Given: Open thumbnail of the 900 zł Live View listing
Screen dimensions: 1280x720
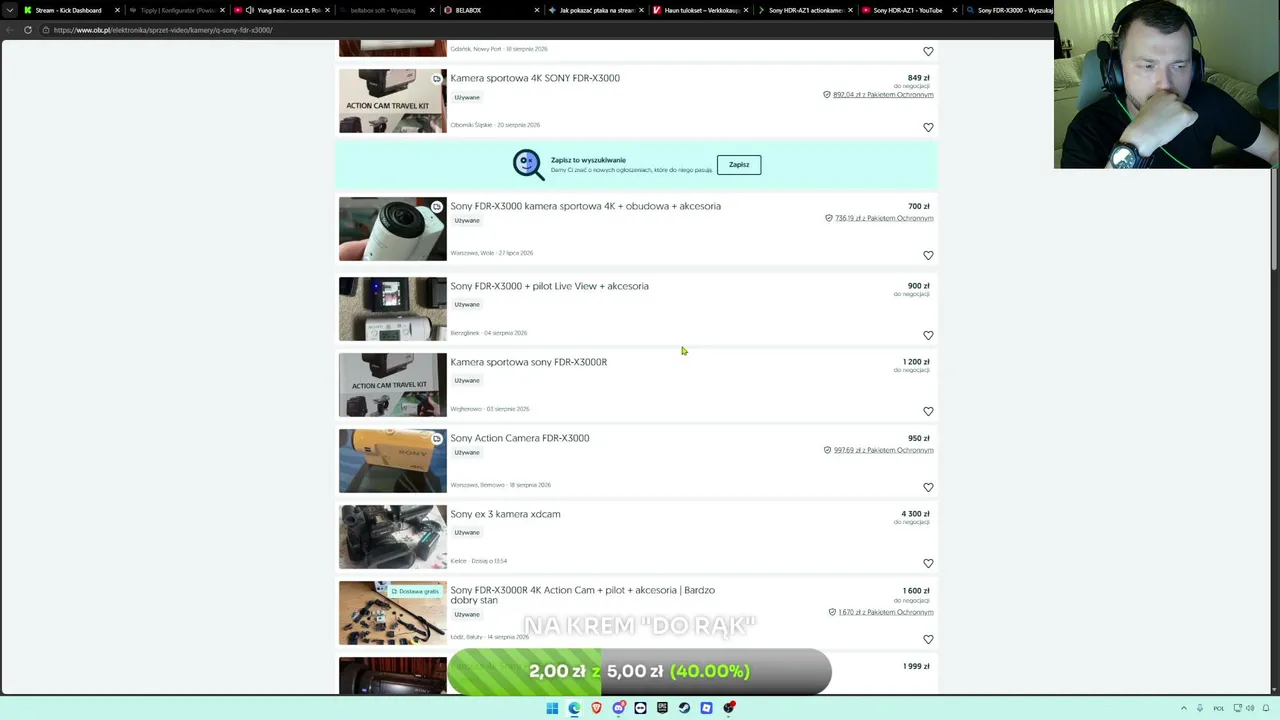Looking at the screenshot, I should point(393,309).
